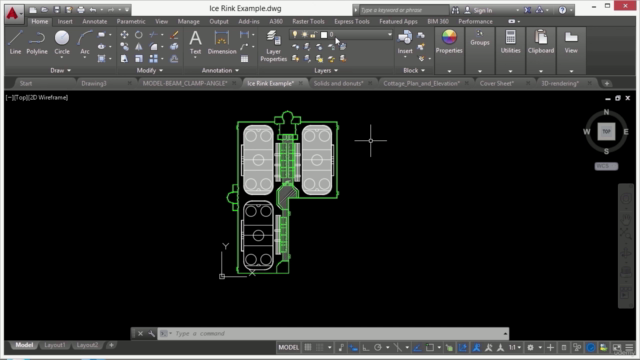Toggle object snap tracking in status bar

click(x=417, y=347)
